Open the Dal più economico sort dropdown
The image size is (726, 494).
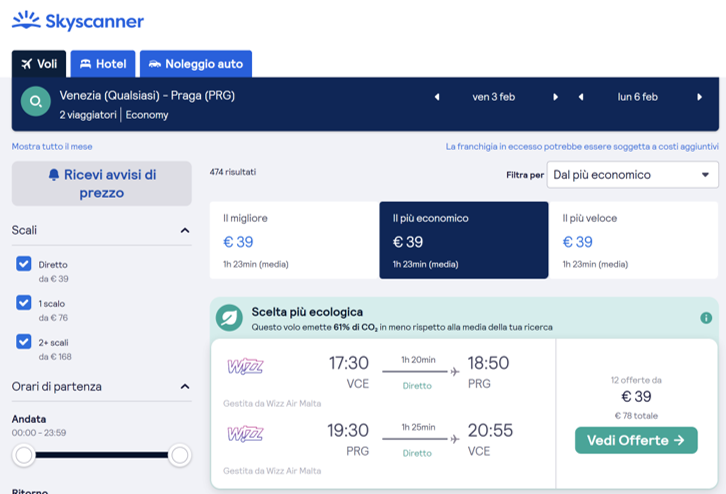click(x=632, y=175)
